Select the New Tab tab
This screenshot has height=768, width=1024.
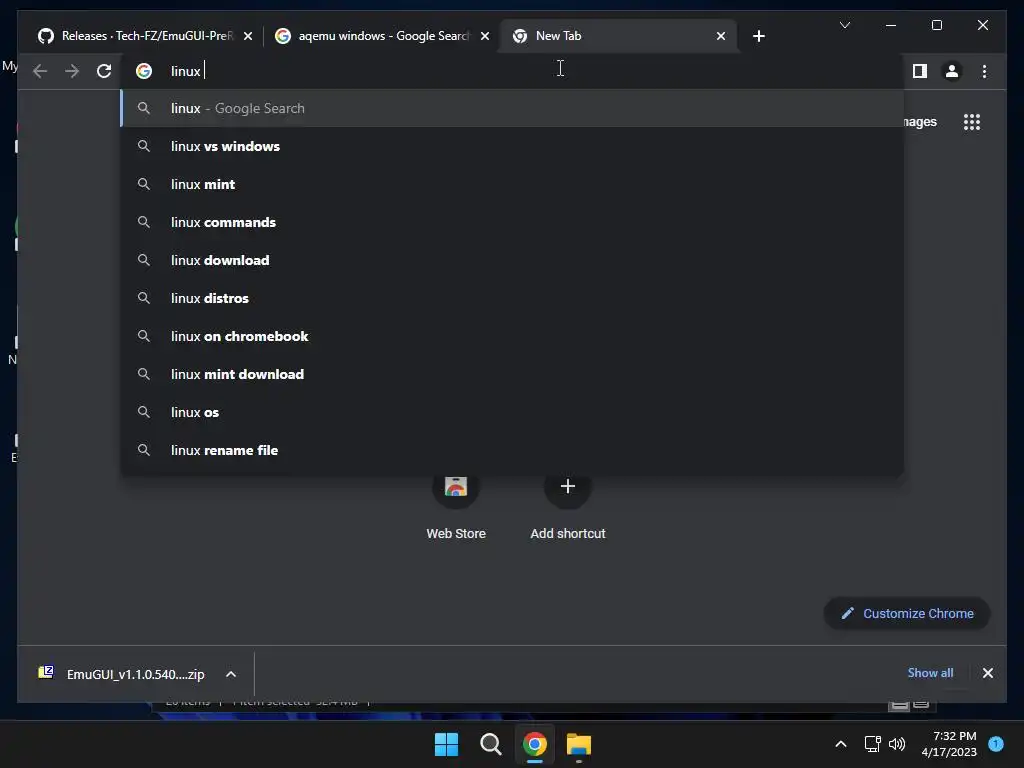pos(618,36)
